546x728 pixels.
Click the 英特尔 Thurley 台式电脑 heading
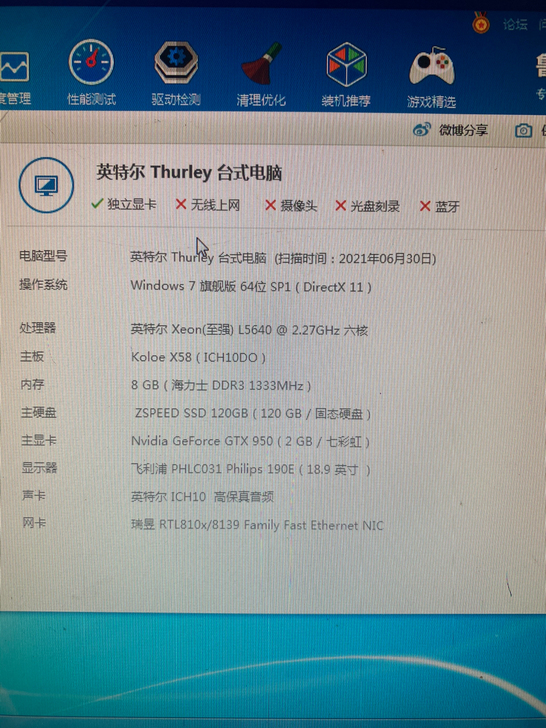point(189,173)
